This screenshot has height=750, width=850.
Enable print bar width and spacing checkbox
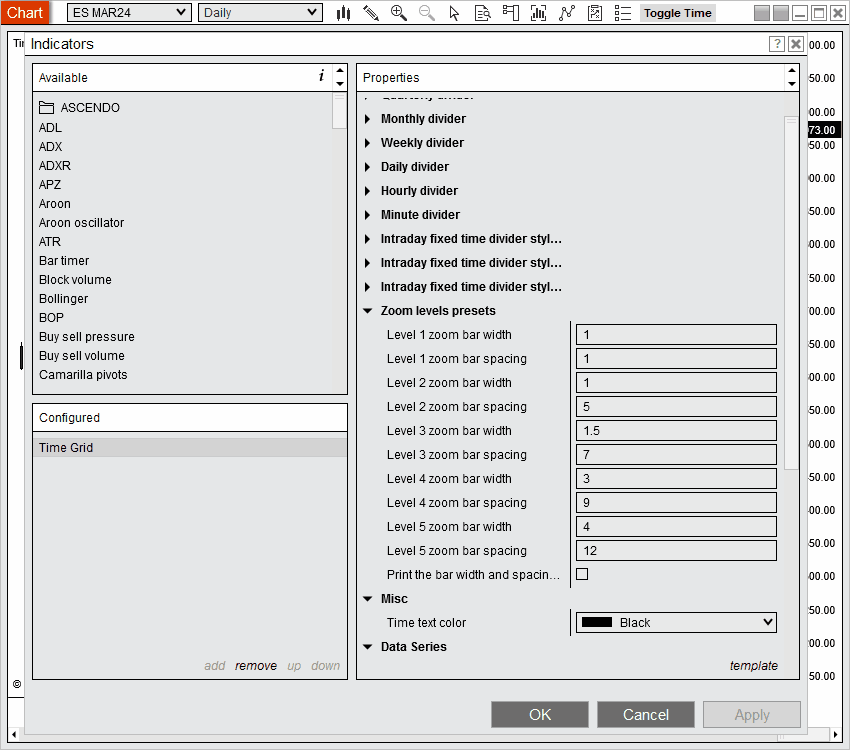click(x=582, y=574)
